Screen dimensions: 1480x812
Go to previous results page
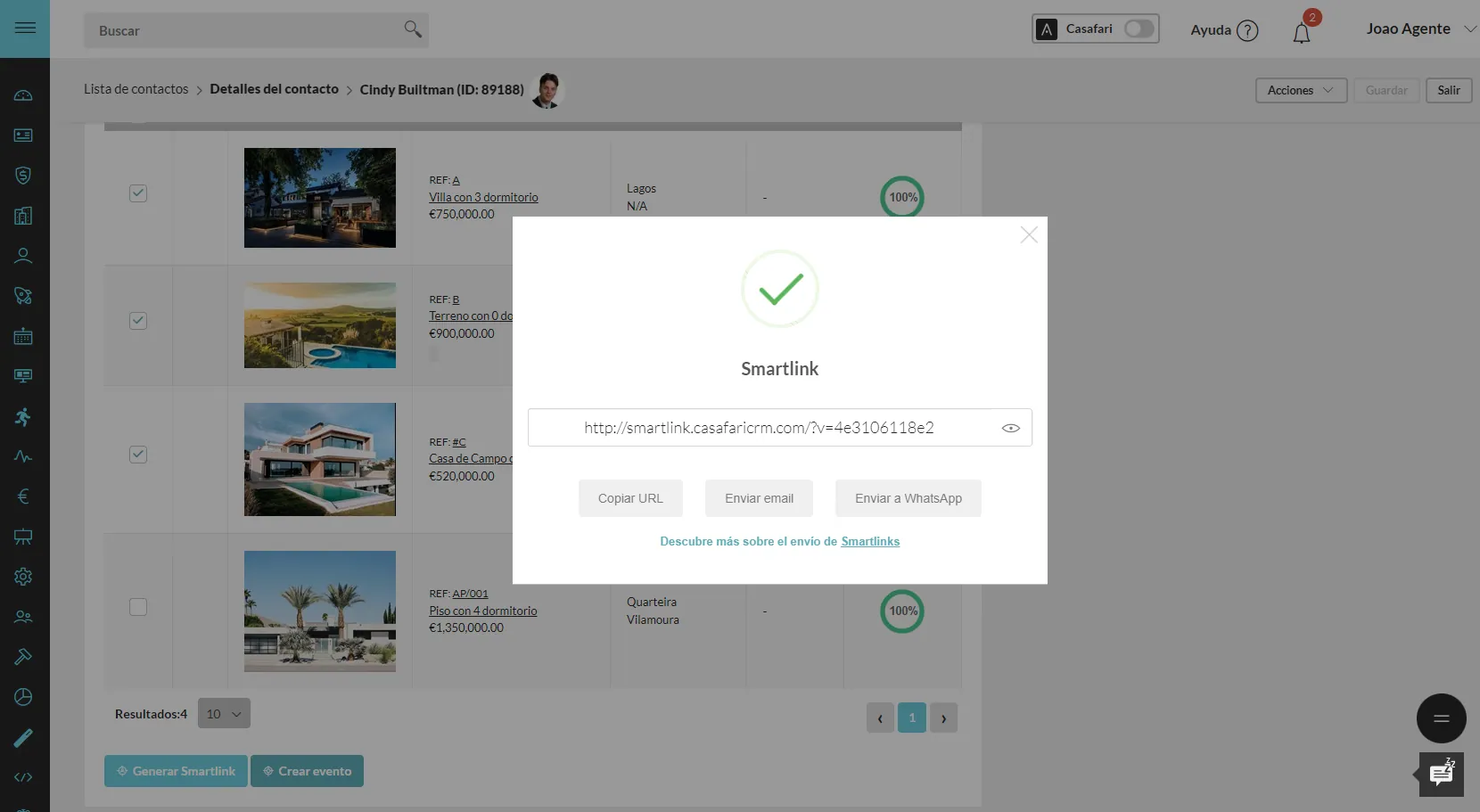(x=880, y=718)
